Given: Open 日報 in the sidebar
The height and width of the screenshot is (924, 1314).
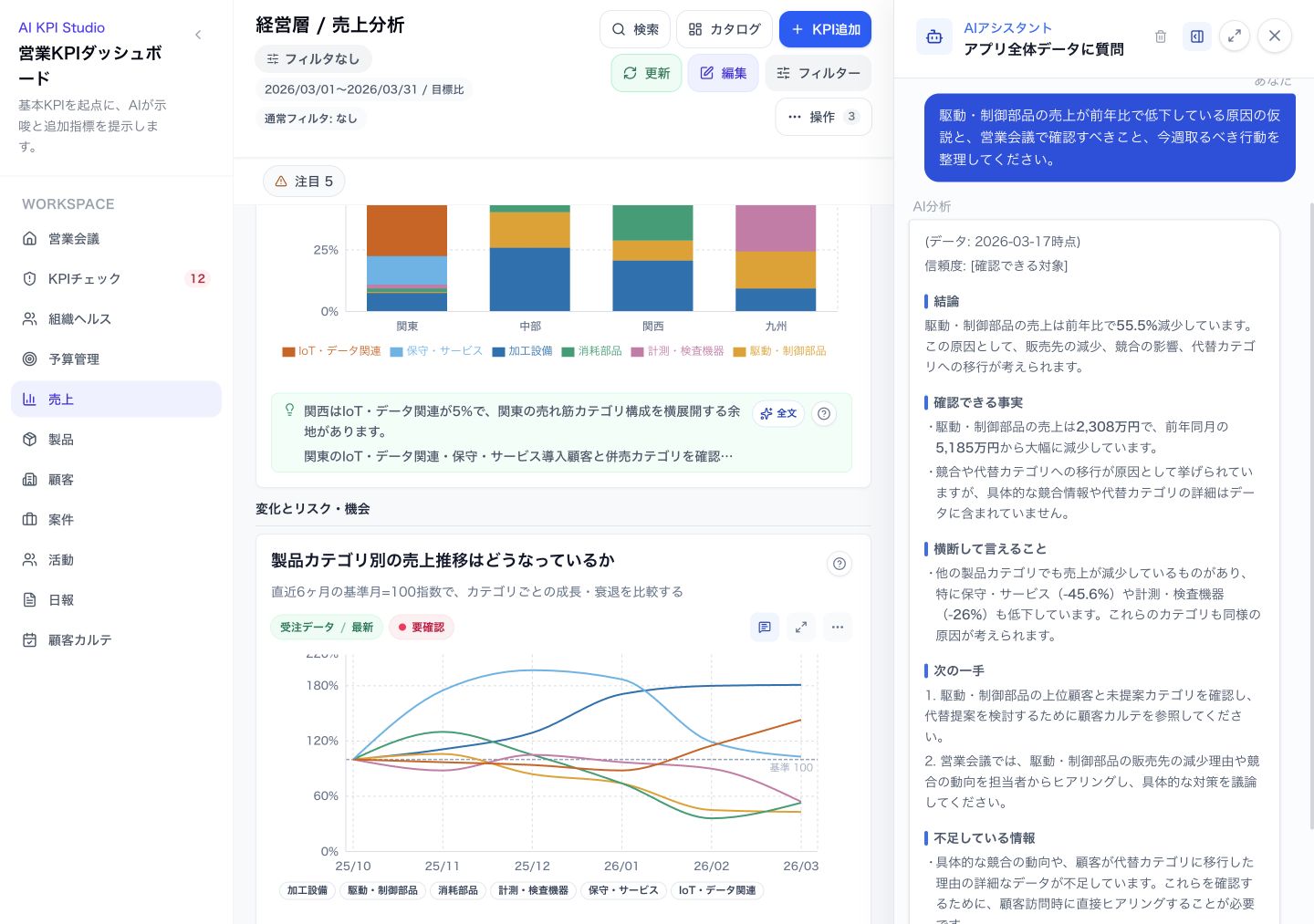Looking at the screenshot, I should pyautogui.click(x=116, y=600).
